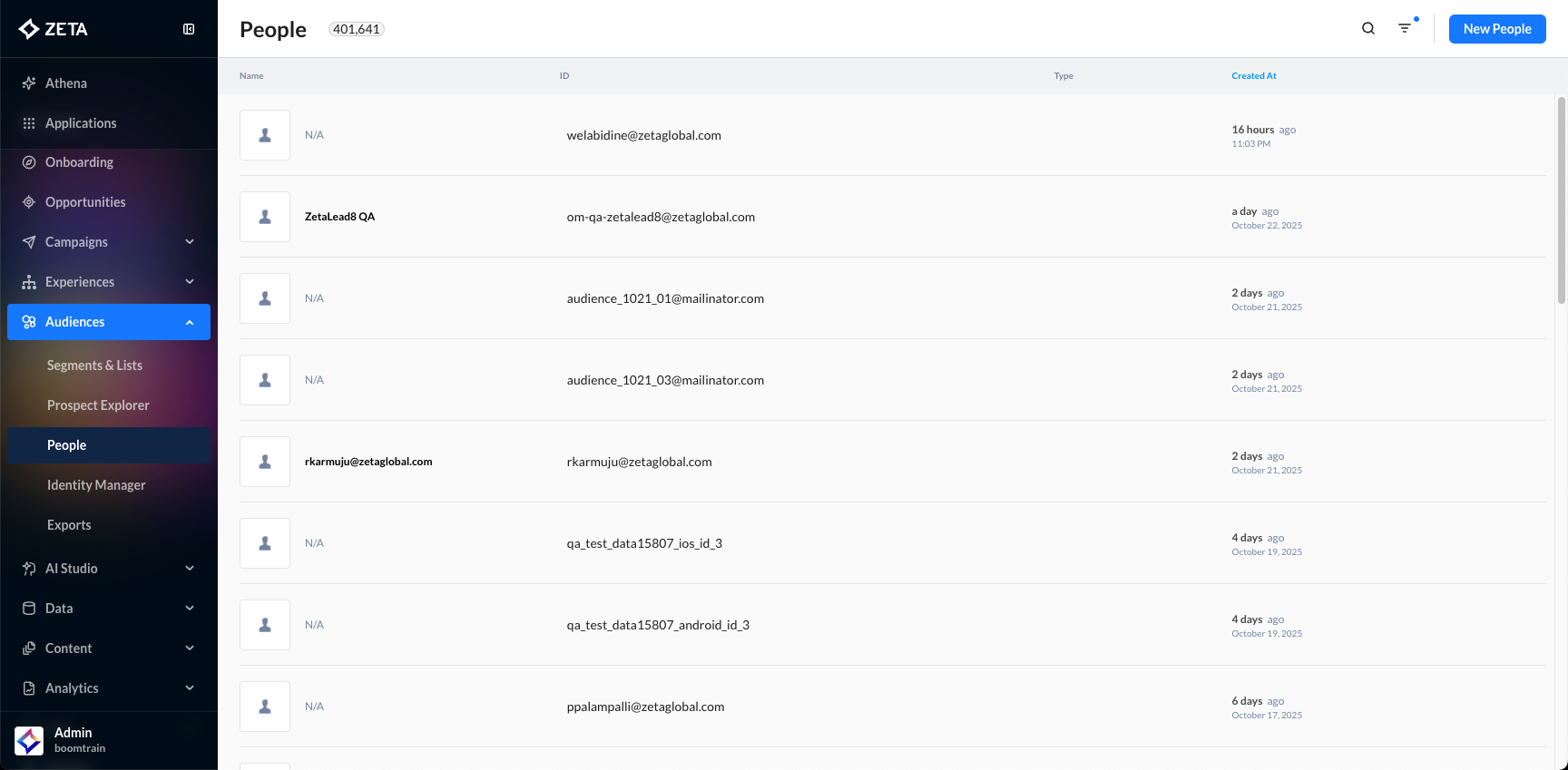The height and width of the screenshot is (770, 1568).
Task: Click the search magnifier icon
Action: tap(1368, 29)
